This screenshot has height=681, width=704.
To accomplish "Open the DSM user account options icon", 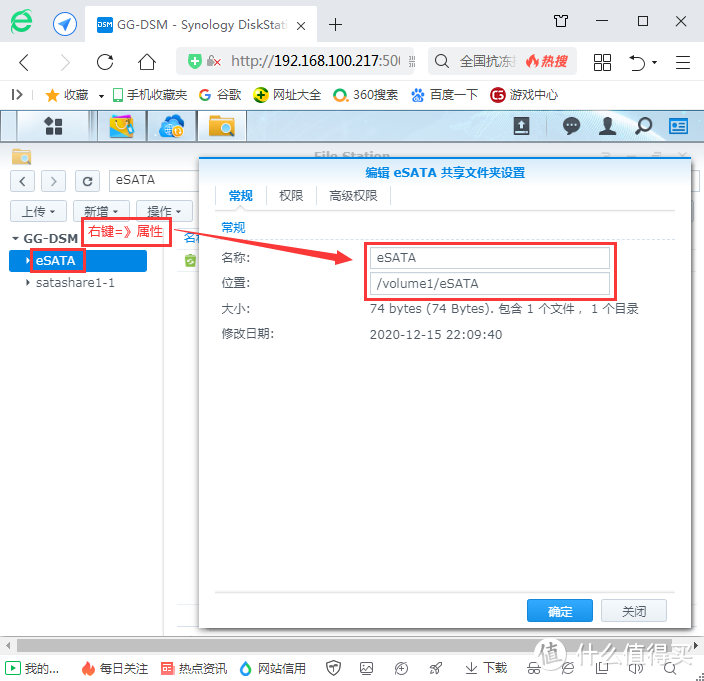I will tap(607, 126).
